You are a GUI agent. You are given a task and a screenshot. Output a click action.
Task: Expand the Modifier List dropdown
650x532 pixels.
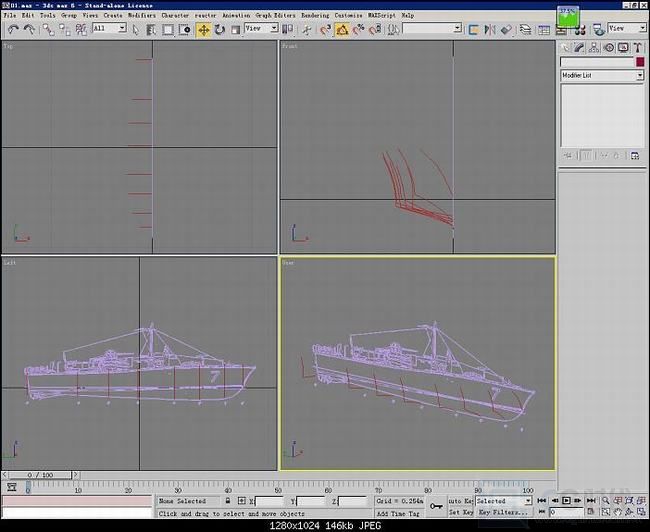602,75
